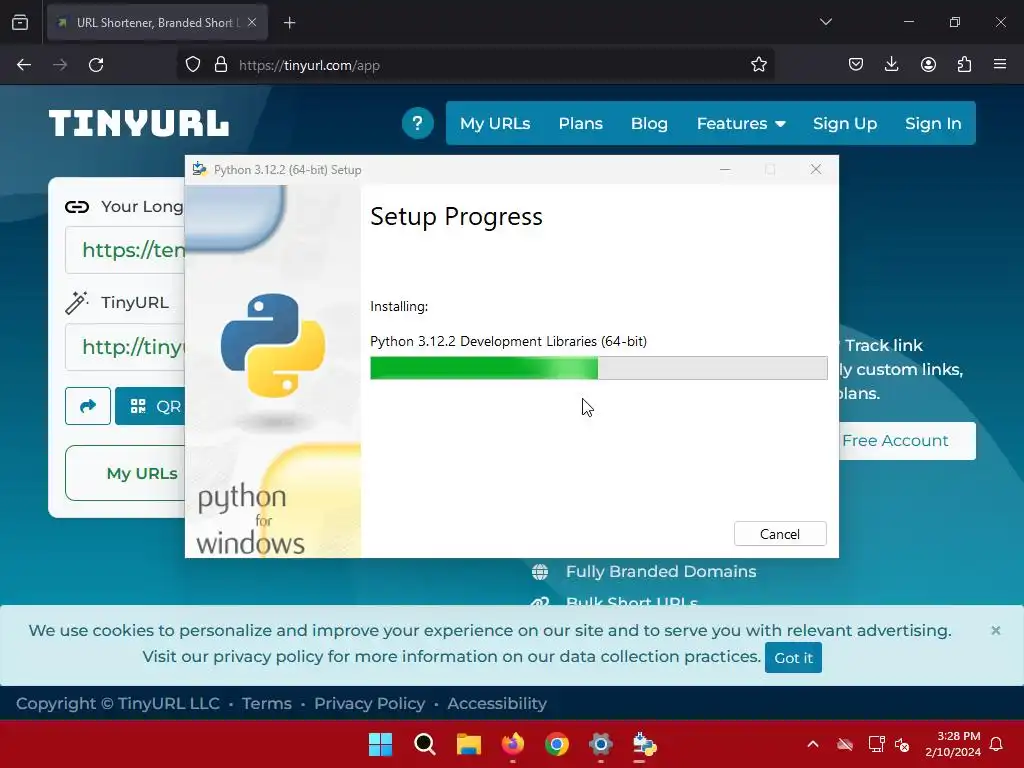The image size is (1024, 768).
Task: Open Firefox View icon
Action: tap(20, 23)
